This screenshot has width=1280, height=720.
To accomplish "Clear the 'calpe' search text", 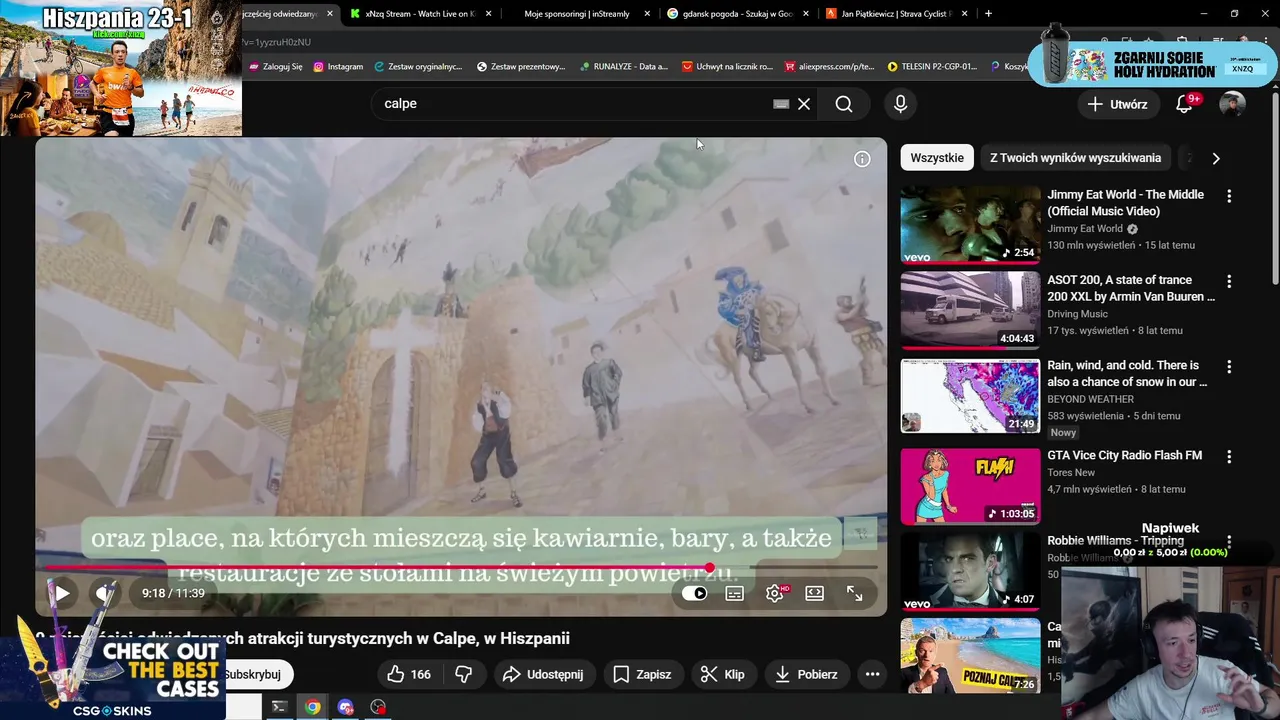I will pyautogui.click(x=804, y=104).
